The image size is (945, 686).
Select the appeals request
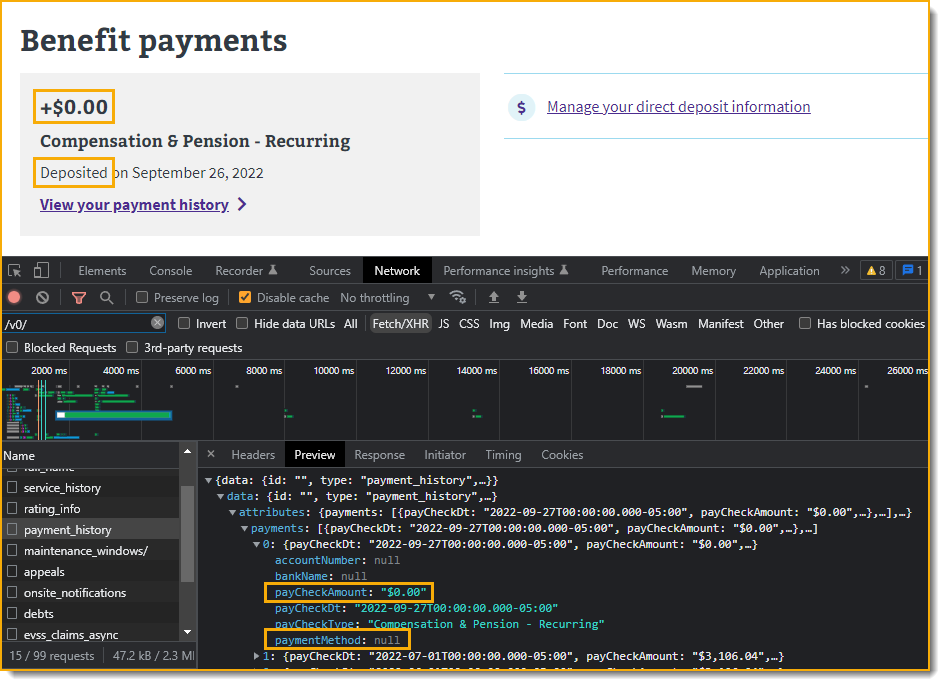pyautogui.click(x=91, y=572)
